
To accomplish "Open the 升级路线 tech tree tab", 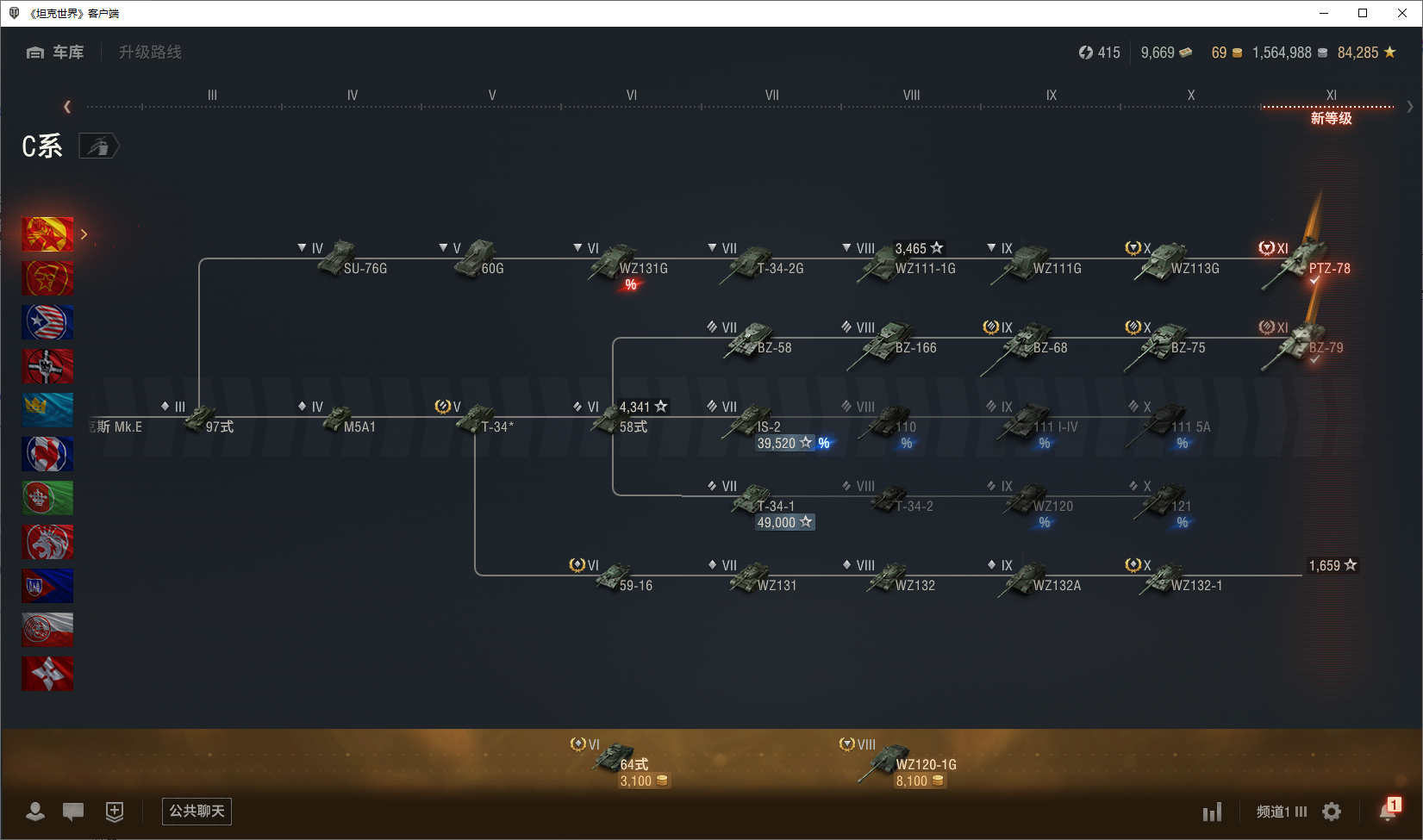I will 150,53.
